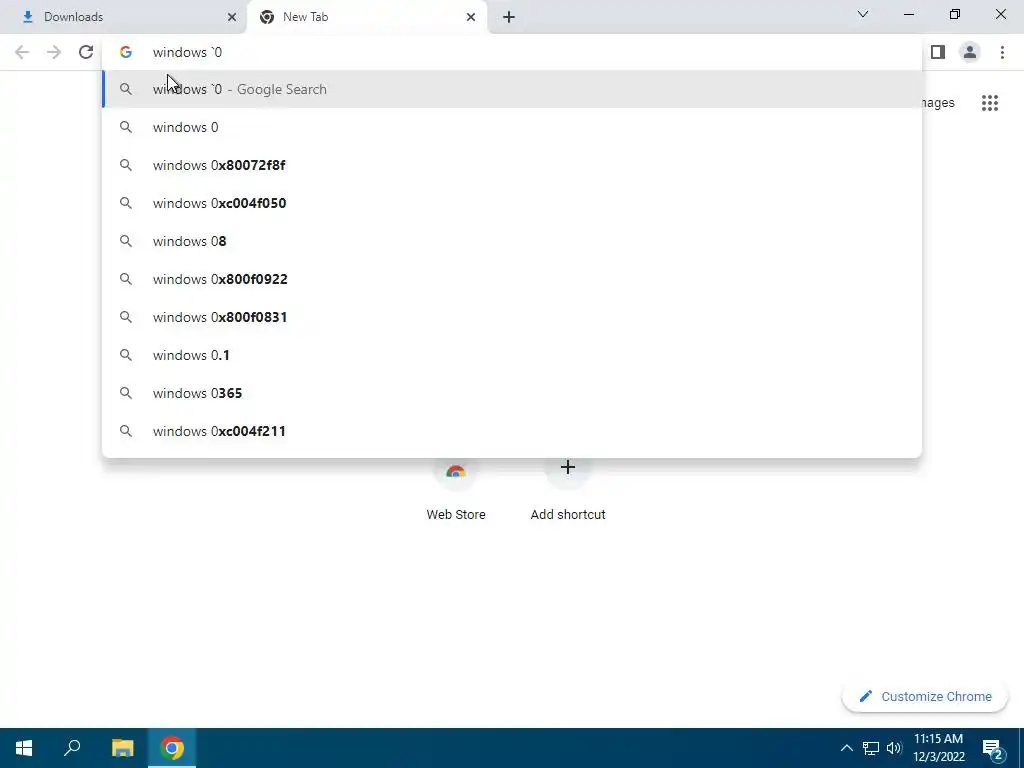
Task: Switch to the Downloads tab
Action: pyautogui.click(x=124, y=17)
